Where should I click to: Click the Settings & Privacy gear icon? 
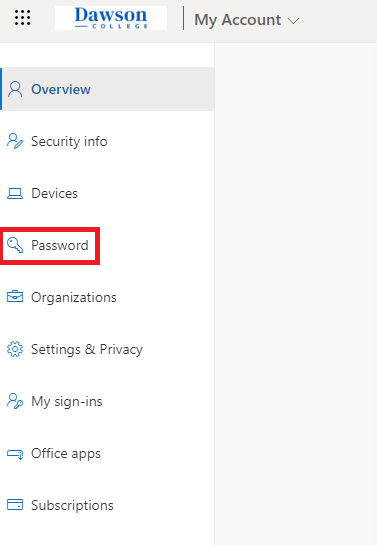[x=15, y=349]
